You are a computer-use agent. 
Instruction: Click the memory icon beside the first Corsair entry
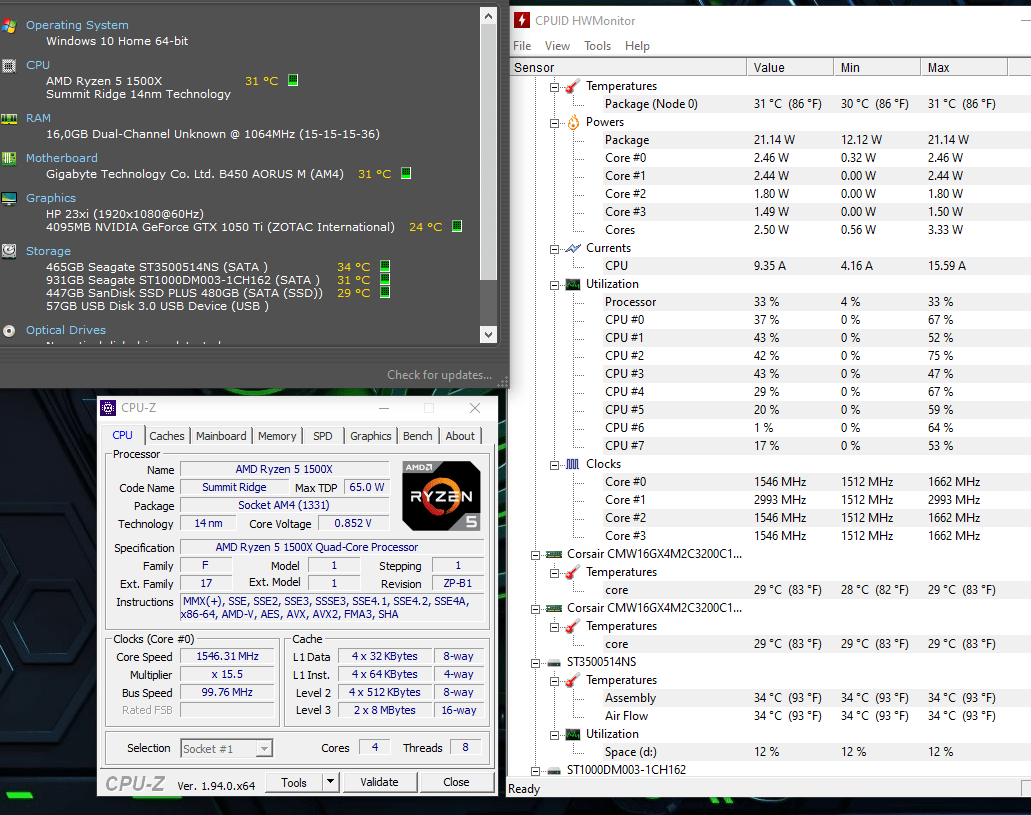click(554, 554)
